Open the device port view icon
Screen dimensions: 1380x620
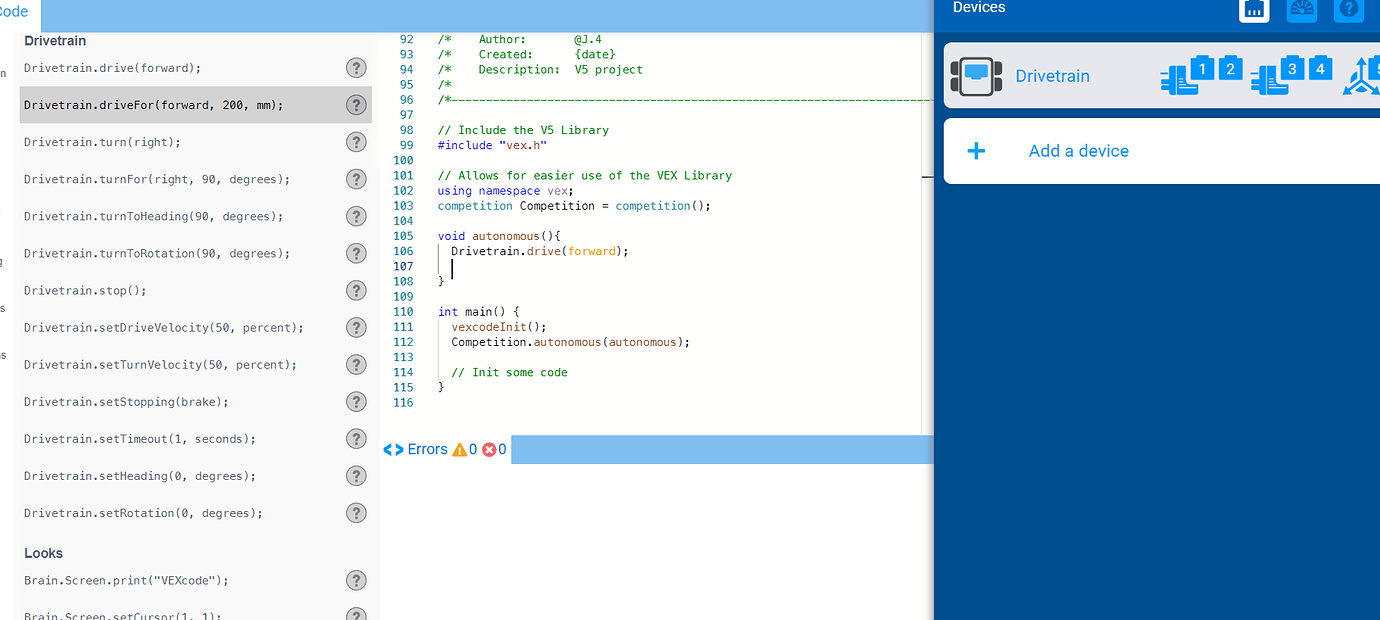coord(1254,11)
